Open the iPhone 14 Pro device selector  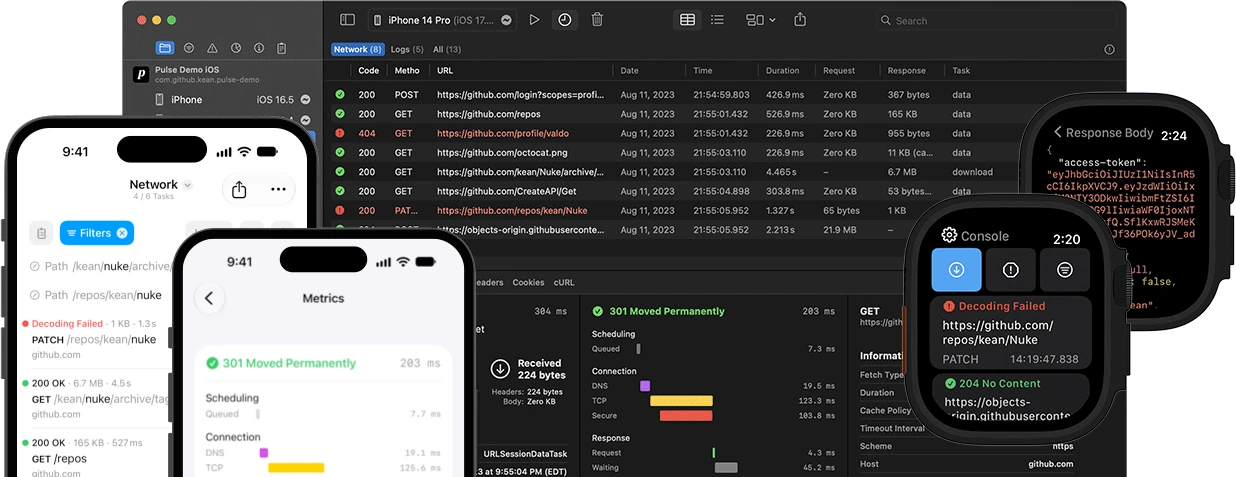(441, 20)
